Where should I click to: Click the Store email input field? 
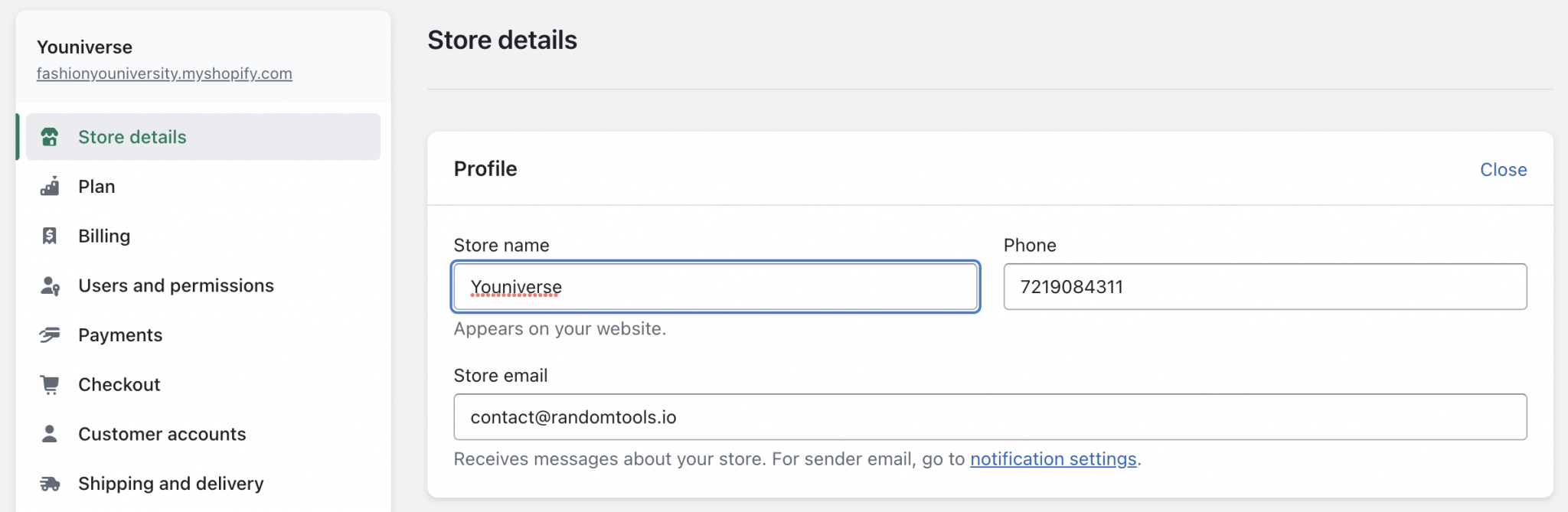click(x=990, y=417)
